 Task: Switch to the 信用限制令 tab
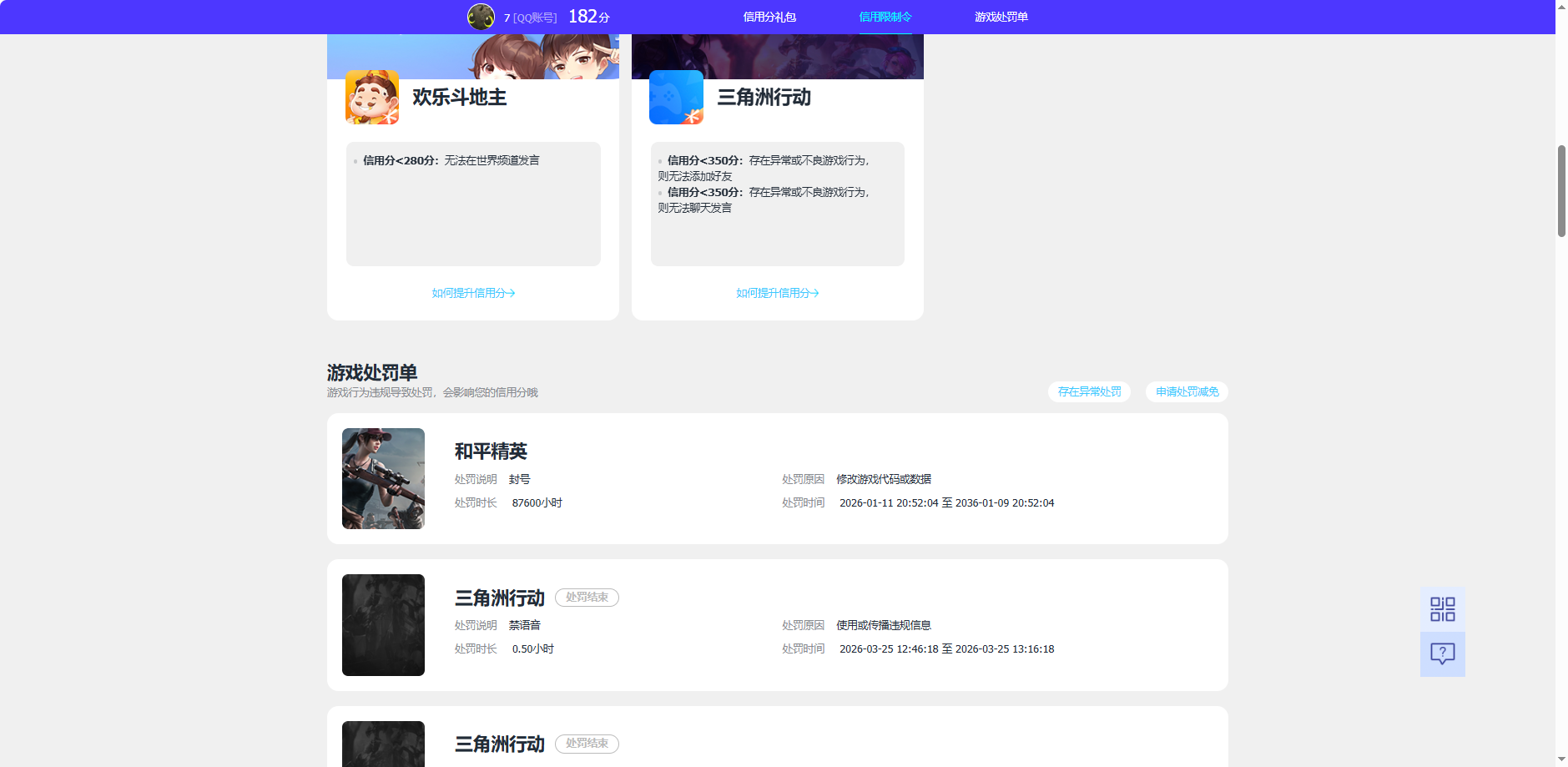885,17
